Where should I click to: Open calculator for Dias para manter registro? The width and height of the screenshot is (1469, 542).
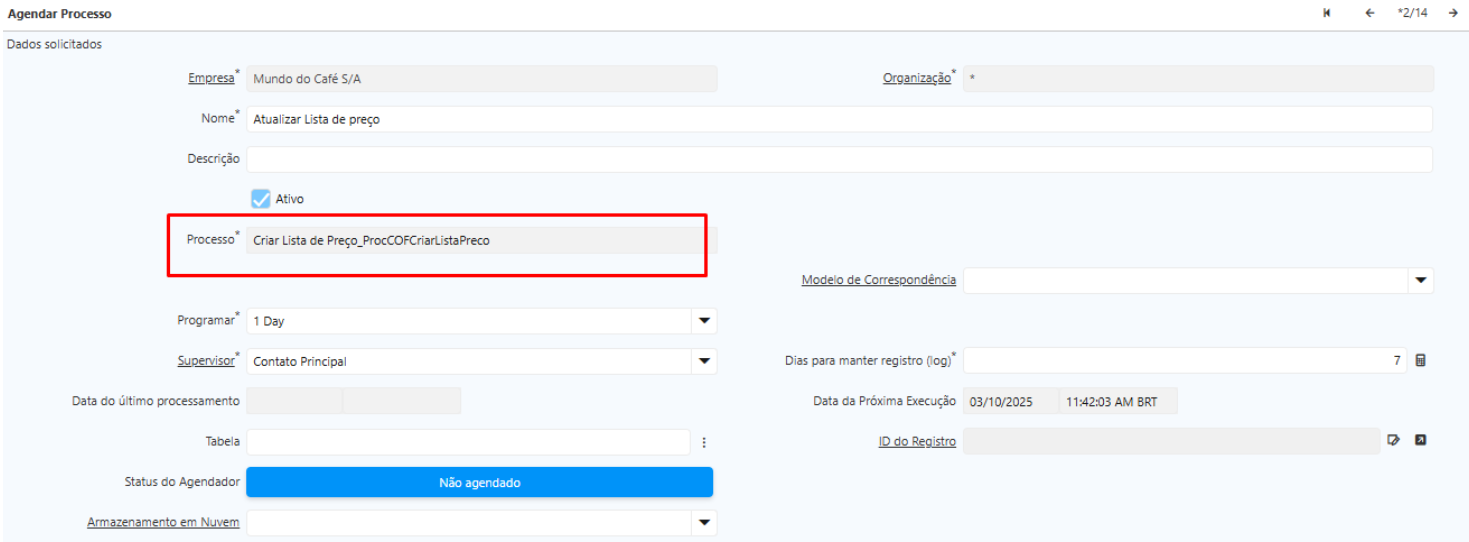pos(1420,361)
